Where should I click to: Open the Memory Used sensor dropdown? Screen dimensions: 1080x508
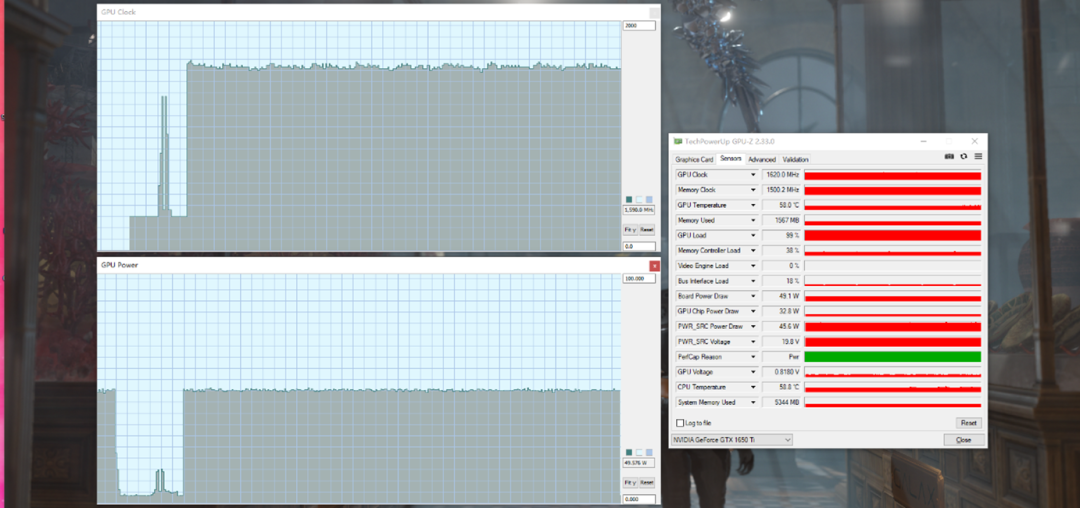coord(753,220)
